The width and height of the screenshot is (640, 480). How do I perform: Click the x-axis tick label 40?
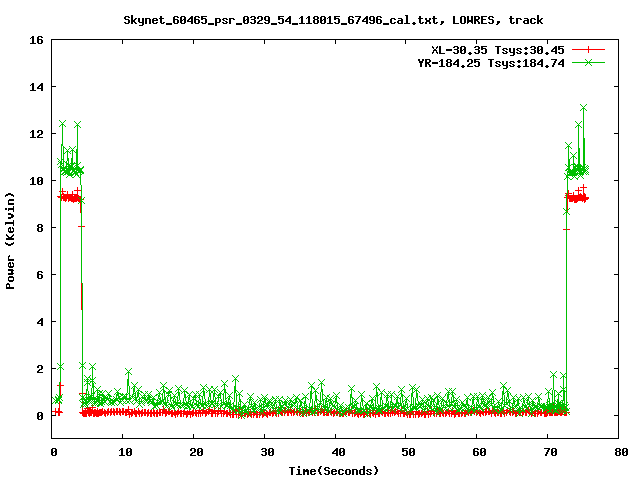pyautogui.click(x=338, y=452)
